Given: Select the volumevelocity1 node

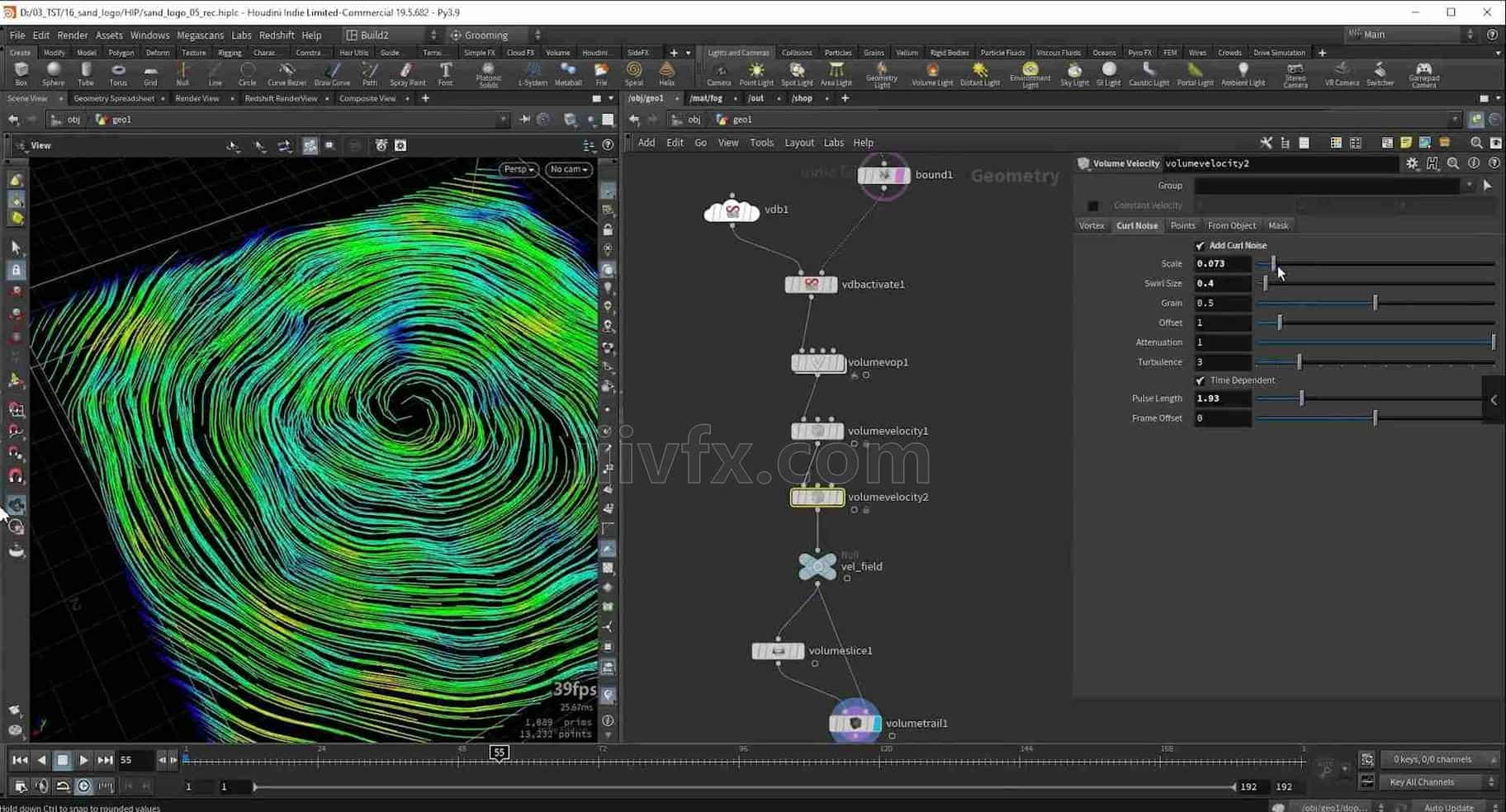Looking at the screenshot, I should [x=817, y=431].
